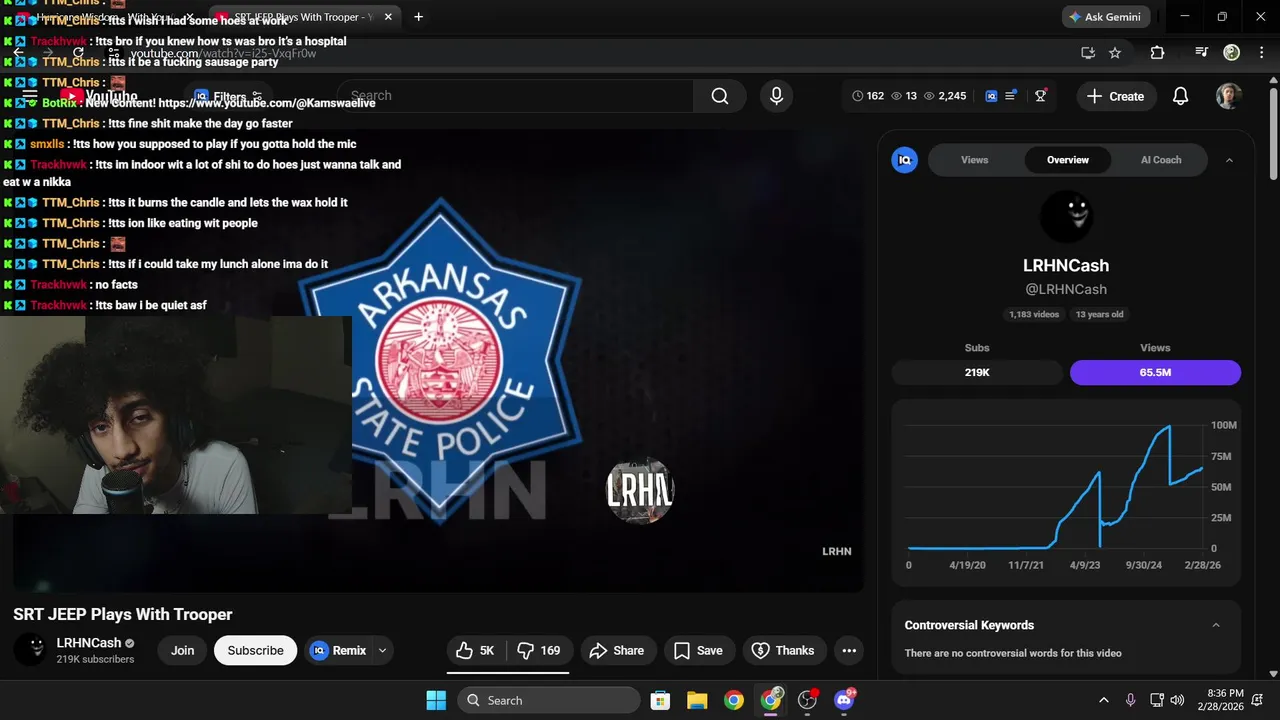
Task: Click the @LRHNCash handle in vidIQ panel
Action: 1066,289
